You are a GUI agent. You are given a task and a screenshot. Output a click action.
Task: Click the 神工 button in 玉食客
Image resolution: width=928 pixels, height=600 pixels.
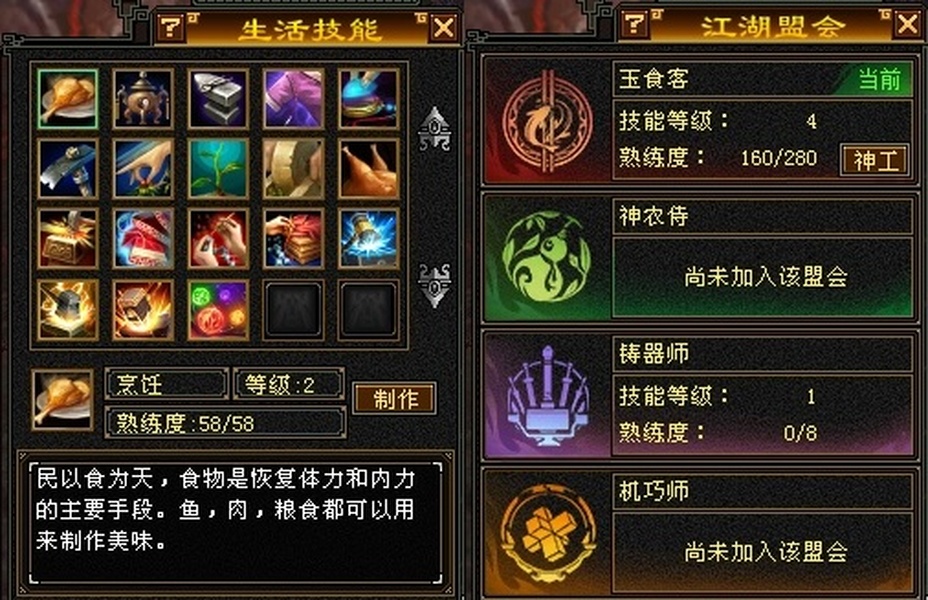tap(875, 160)
